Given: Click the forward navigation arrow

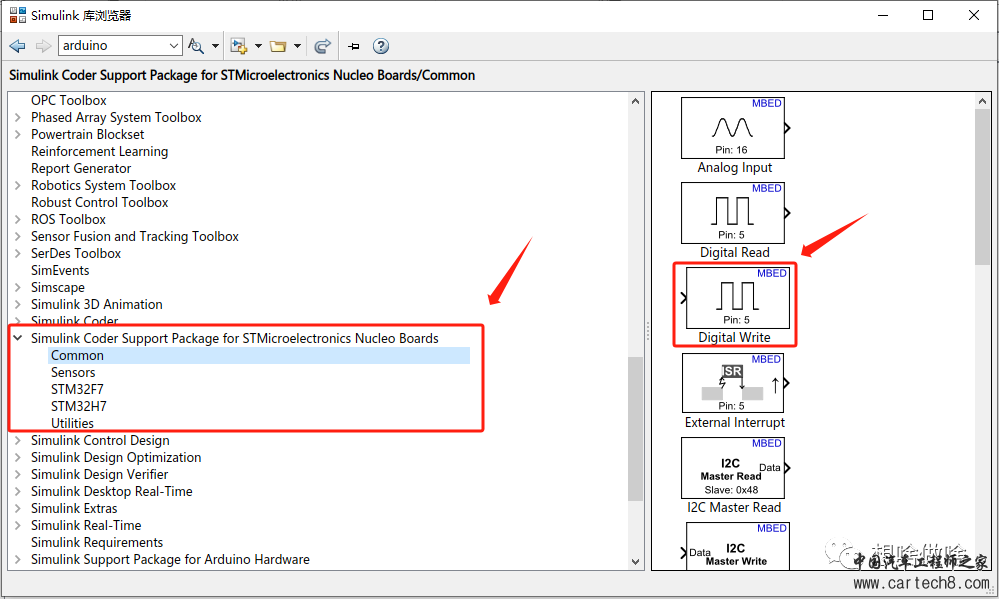Looking at the screenshot, I should pyautogui.click(x=43, y=46).
